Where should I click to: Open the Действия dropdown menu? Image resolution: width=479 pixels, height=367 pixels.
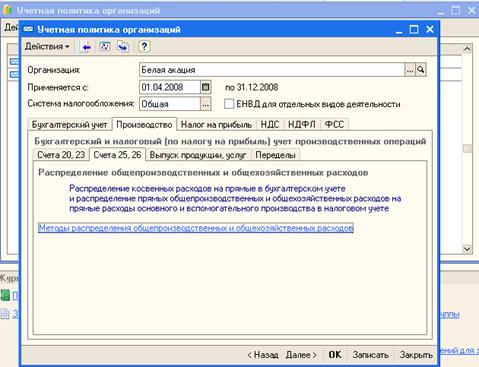(47, 46)
